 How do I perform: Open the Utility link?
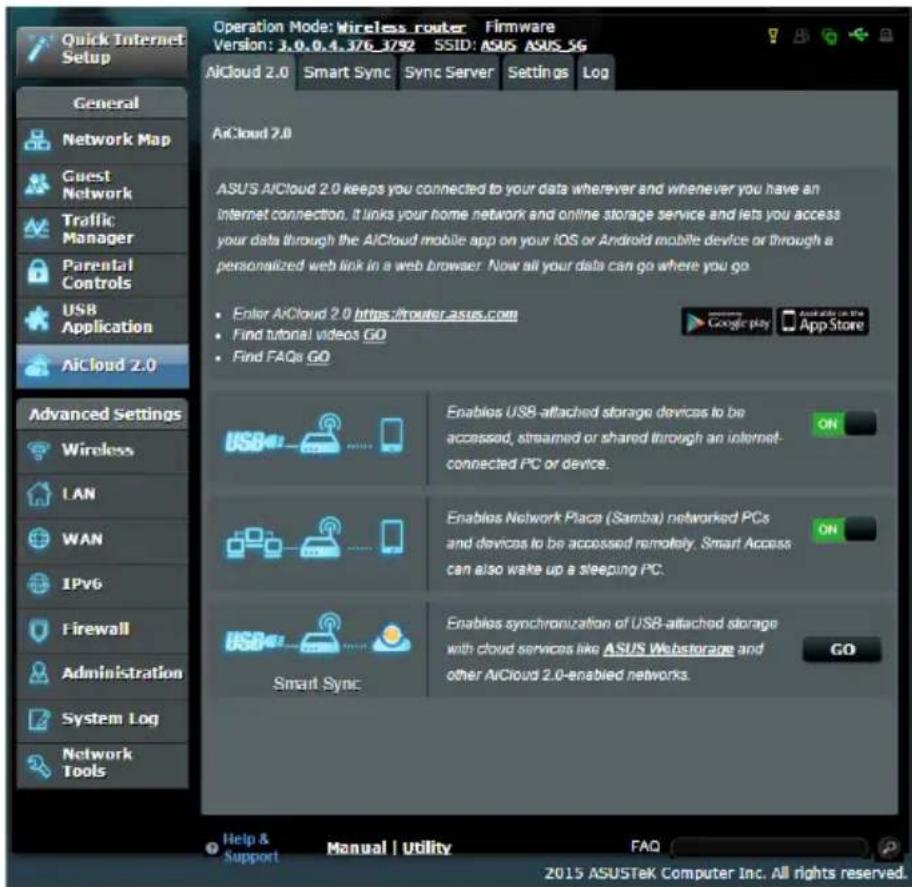(426, 849)
